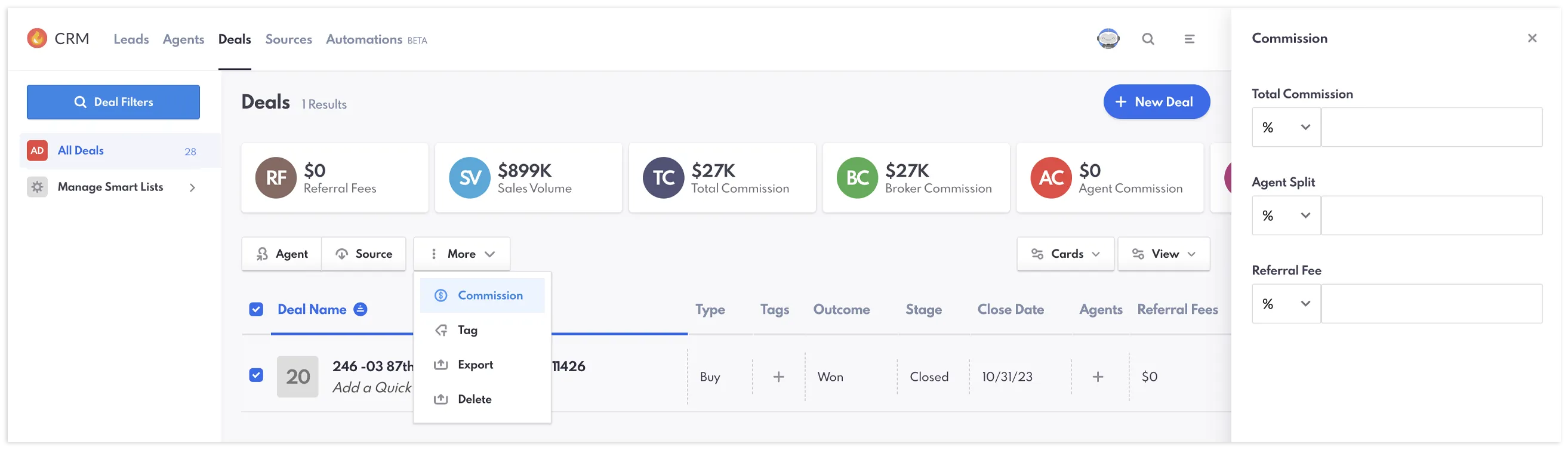The image size is (1568, 450).
Task: Open Deal Filters
Action: 113,102
